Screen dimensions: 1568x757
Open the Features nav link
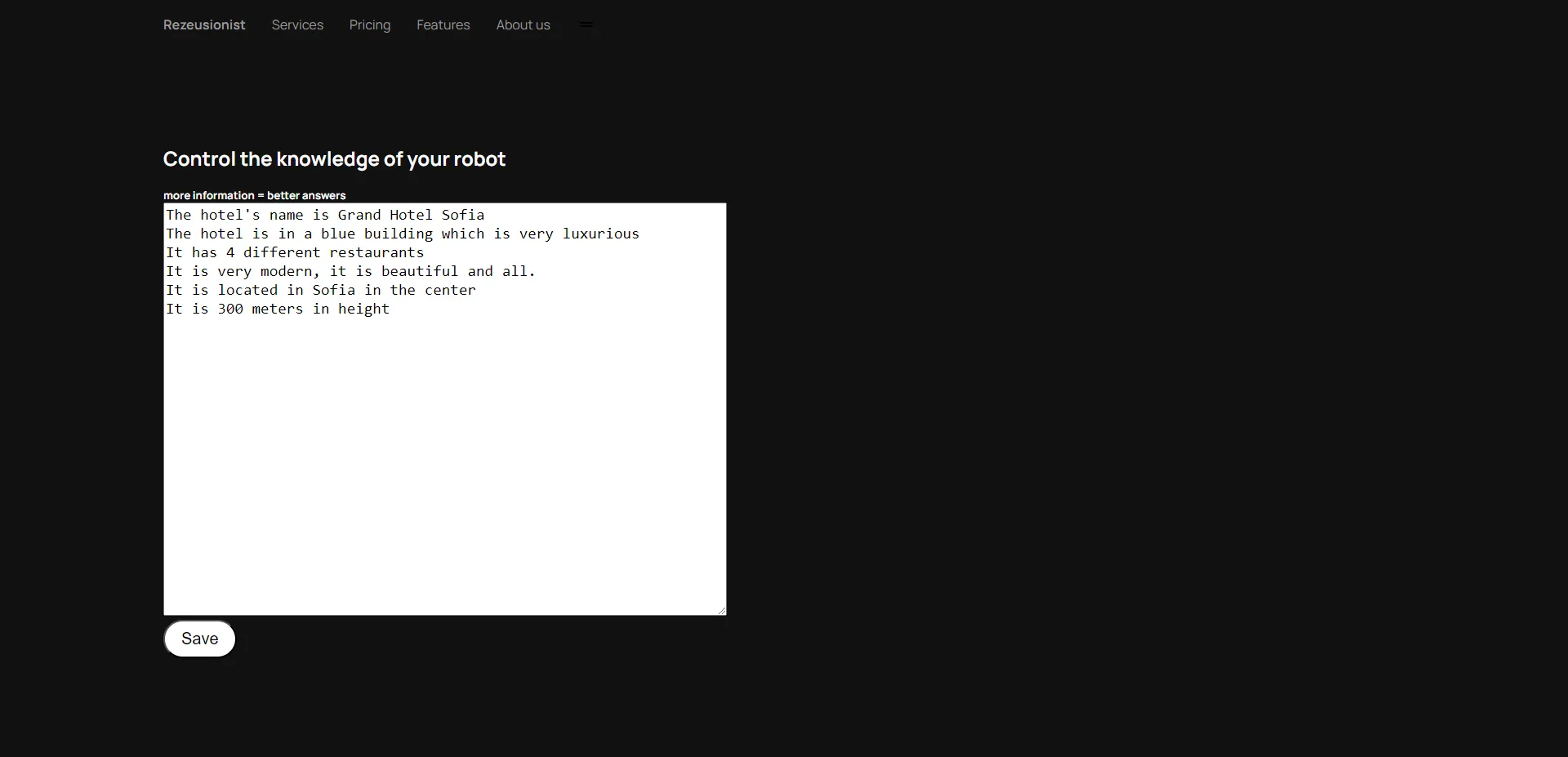pos(443,25)
